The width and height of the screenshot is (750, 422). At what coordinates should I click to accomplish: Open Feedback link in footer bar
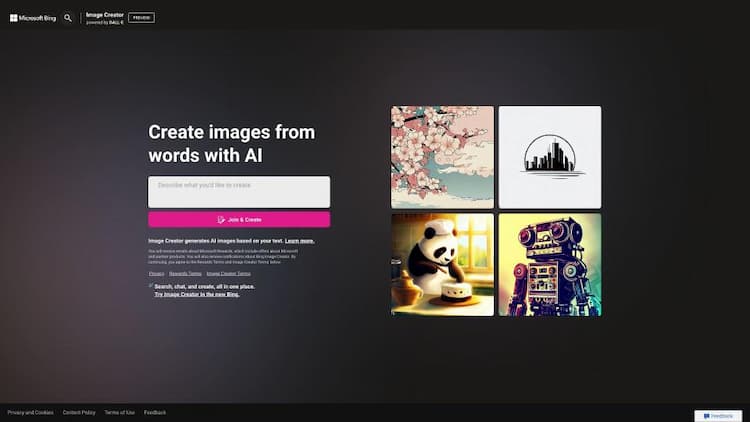click(x=155, y=412)
